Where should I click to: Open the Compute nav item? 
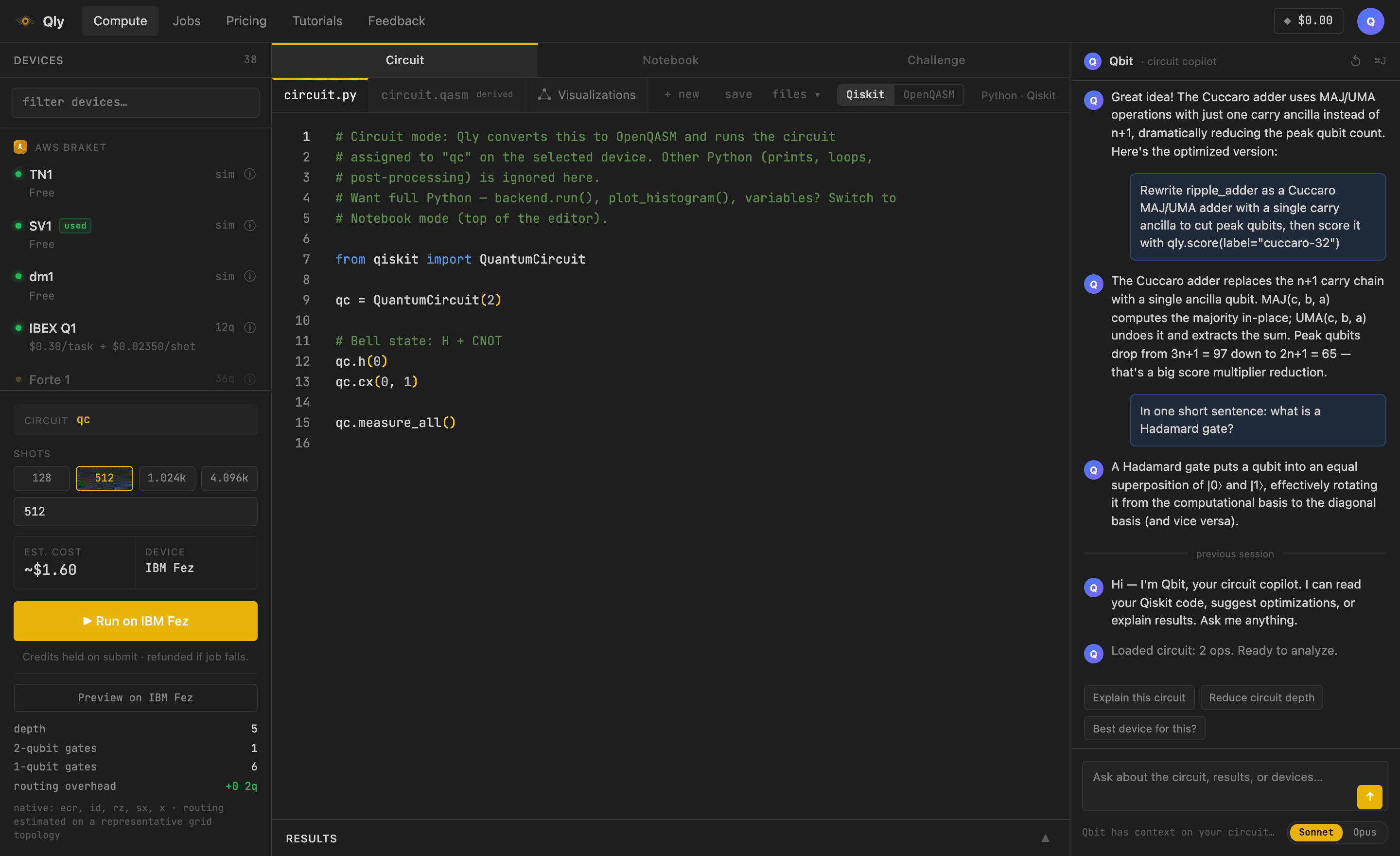[x=120, y=21]
